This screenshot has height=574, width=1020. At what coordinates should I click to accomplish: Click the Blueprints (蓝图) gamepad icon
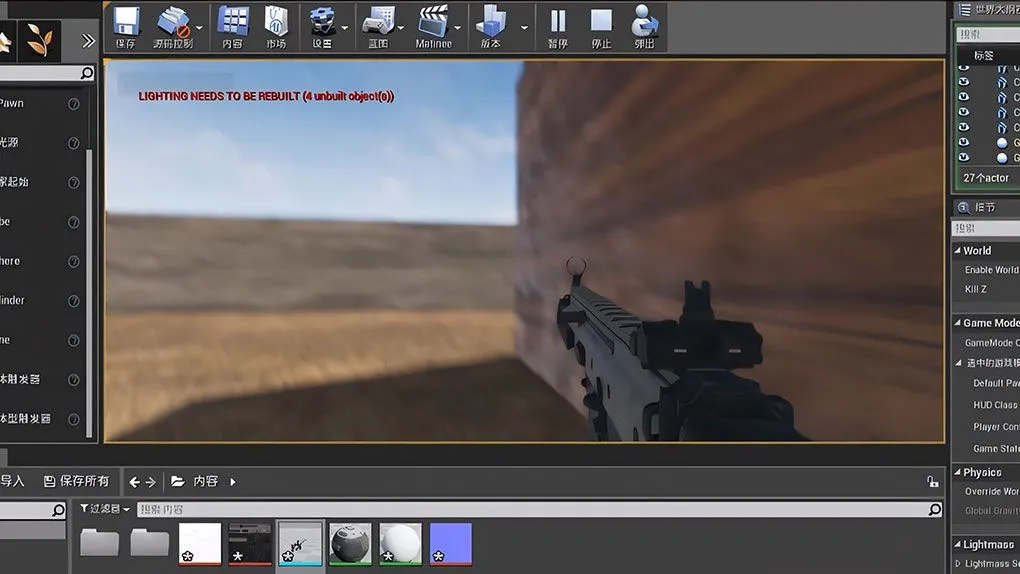pos(379,21)
